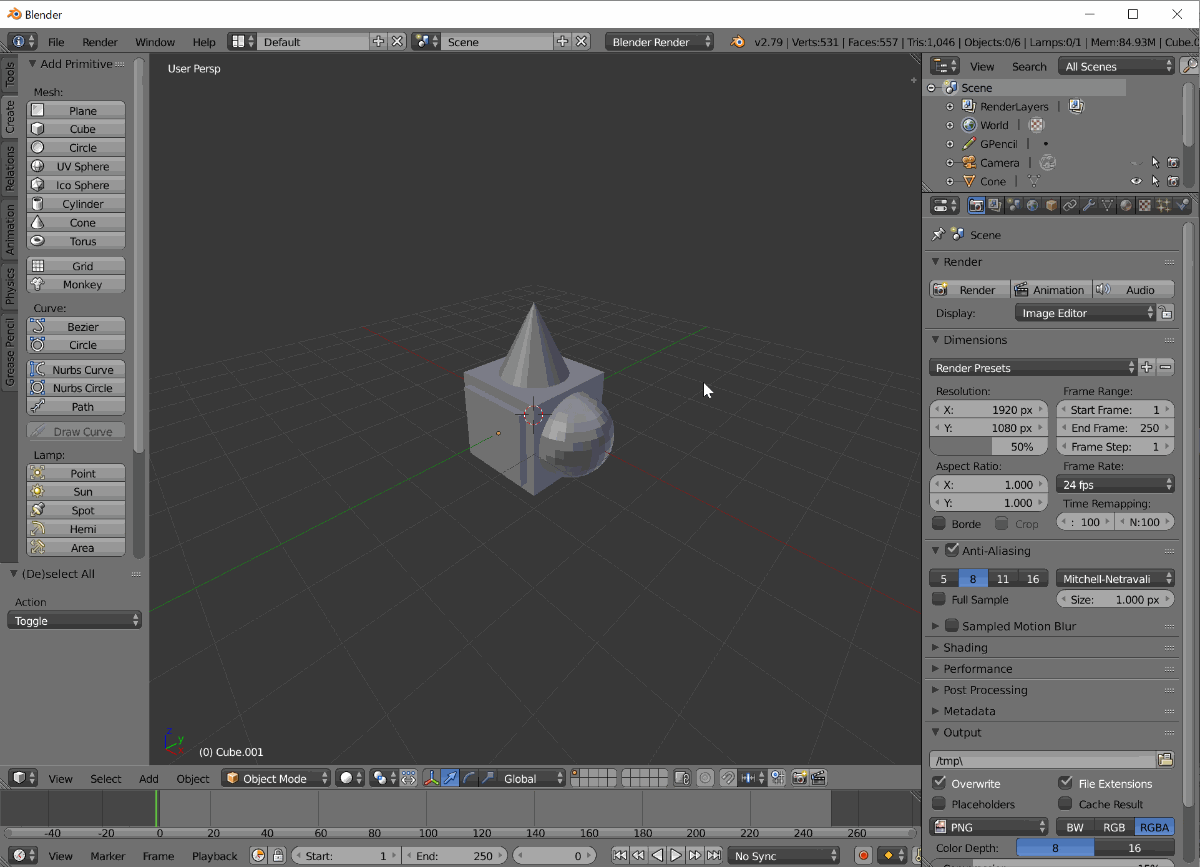The width and height of the screenshot is (1200, 867).
Task: Open the Render engine dropdown
Action: point(660,42)
